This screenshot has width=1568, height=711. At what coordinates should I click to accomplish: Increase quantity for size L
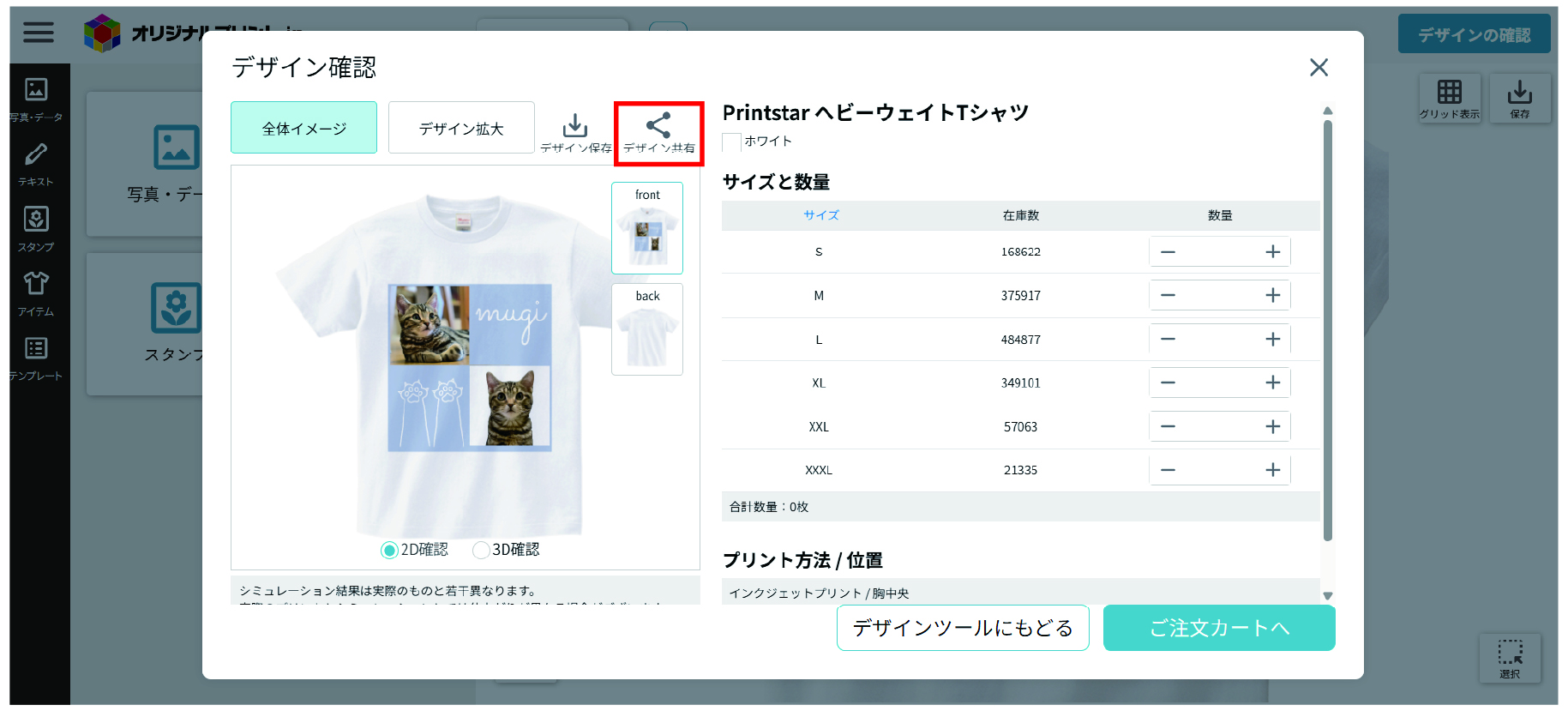pyautogui.click(x=1272, y=340)
